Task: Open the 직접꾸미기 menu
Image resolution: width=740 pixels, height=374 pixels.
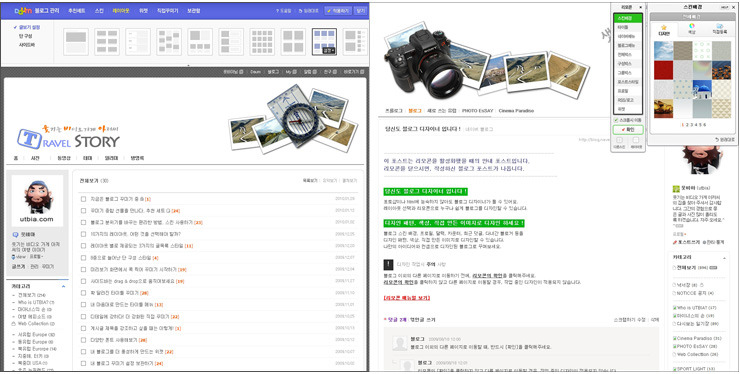Action: coord(168,10)
